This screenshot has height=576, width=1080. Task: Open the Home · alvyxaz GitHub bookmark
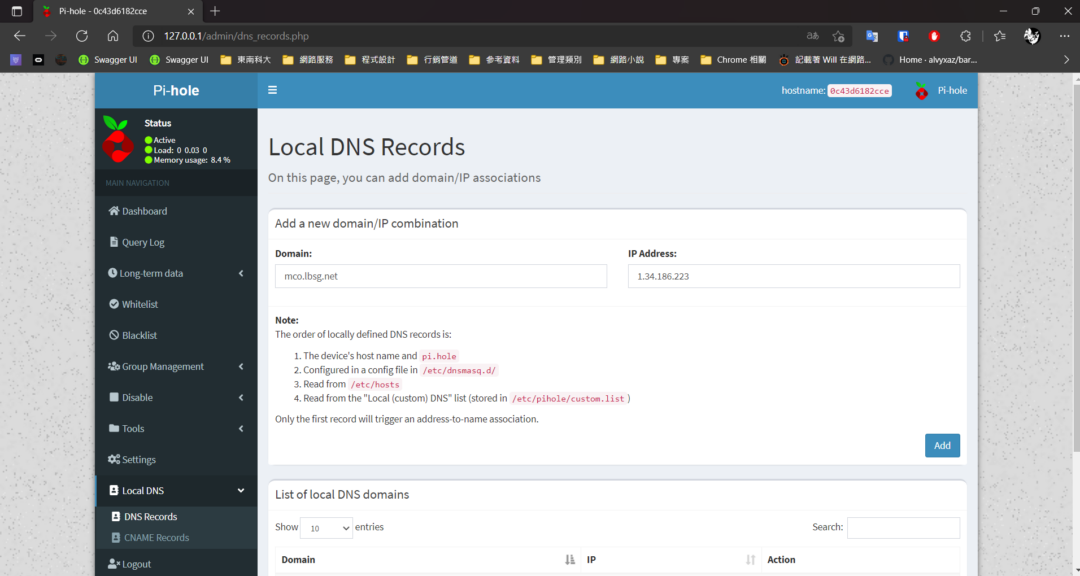point(930,60)
